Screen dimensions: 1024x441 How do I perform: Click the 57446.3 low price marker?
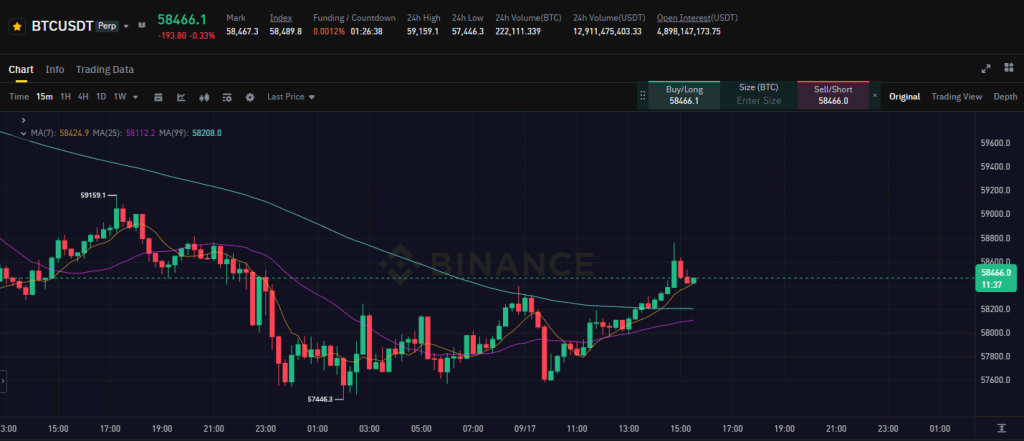pos(319,399)
